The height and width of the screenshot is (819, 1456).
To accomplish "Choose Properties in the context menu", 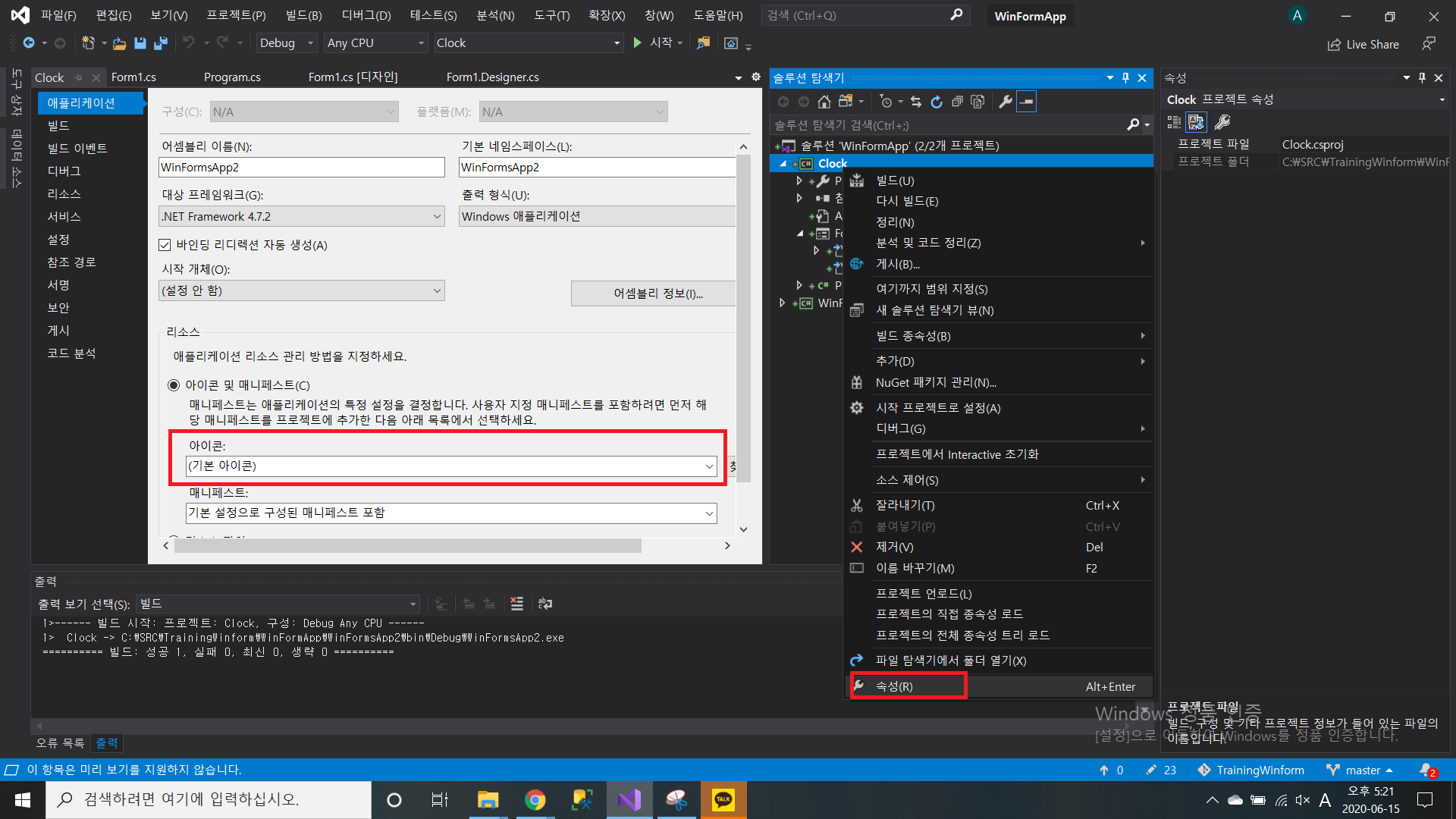I will point(895,686).
